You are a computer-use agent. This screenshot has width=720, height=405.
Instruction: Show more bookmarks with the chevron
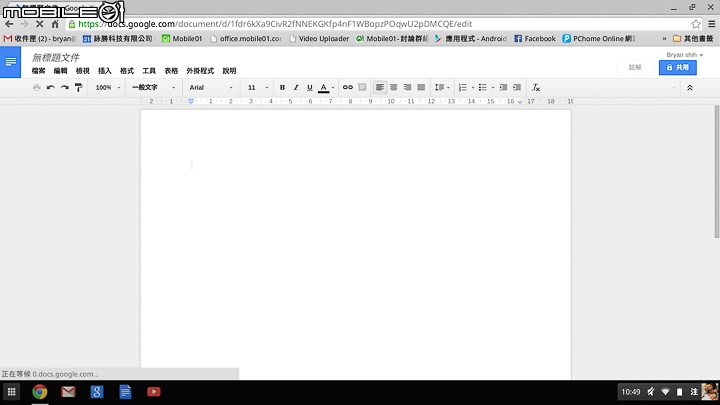pos(664,39)
